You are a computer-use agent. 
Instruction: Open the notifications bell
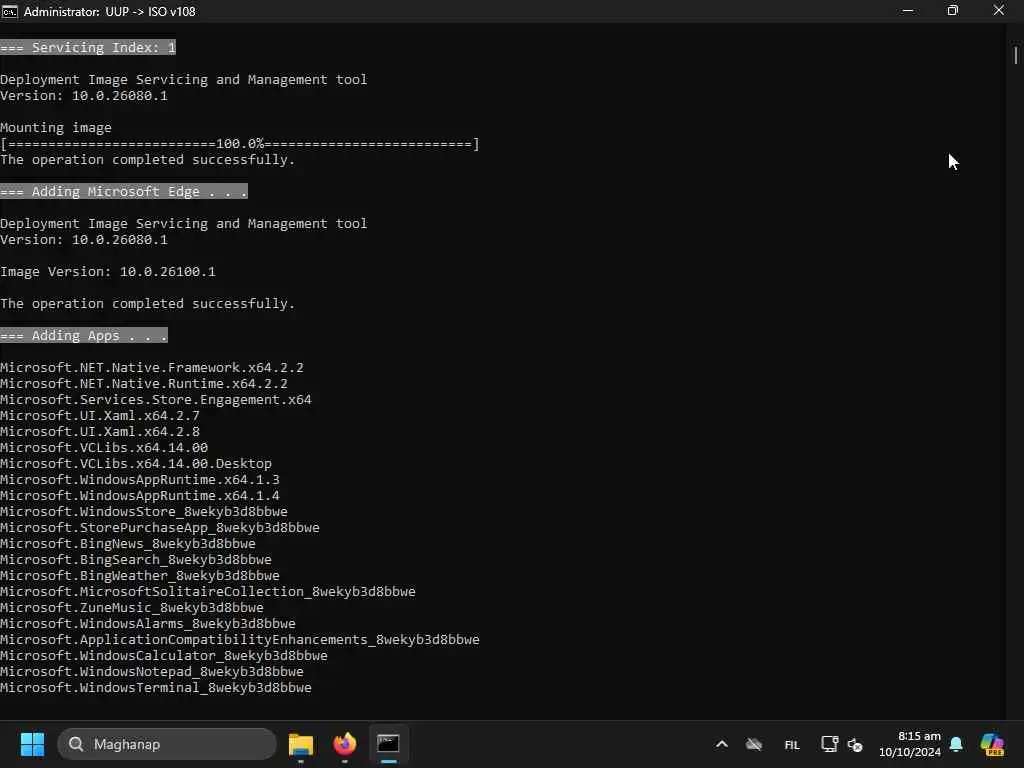(x=956, y=744)
